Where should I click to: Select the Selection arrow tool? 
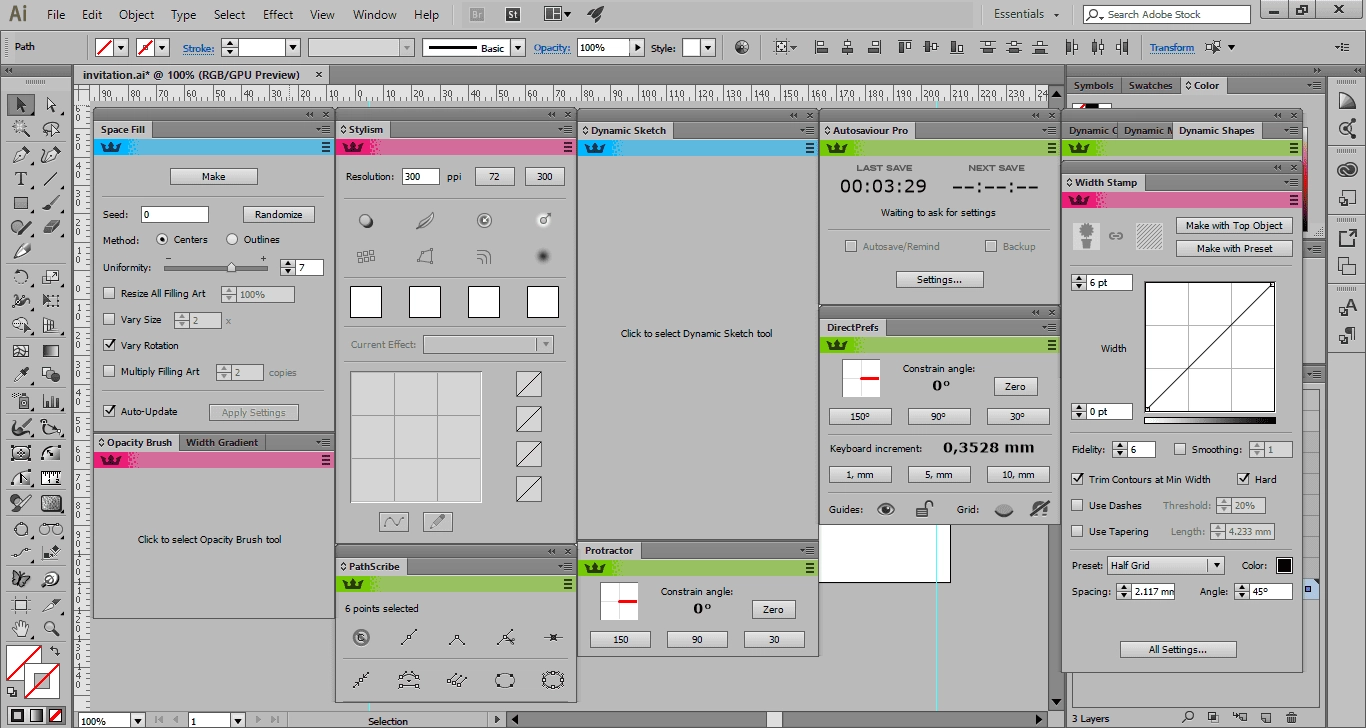coord(21,105)
